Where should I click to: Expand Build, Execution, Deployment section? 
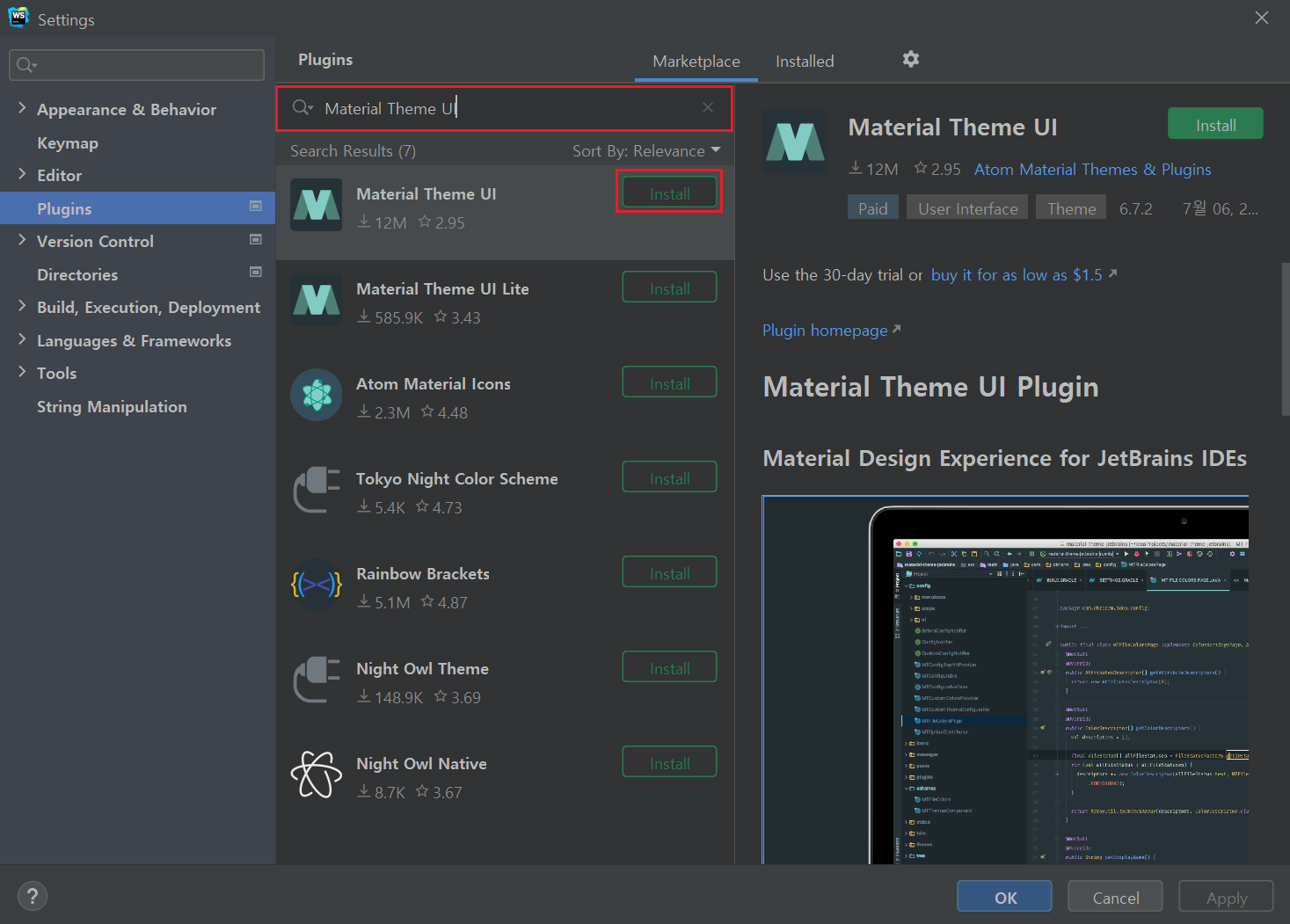(22, 306)
